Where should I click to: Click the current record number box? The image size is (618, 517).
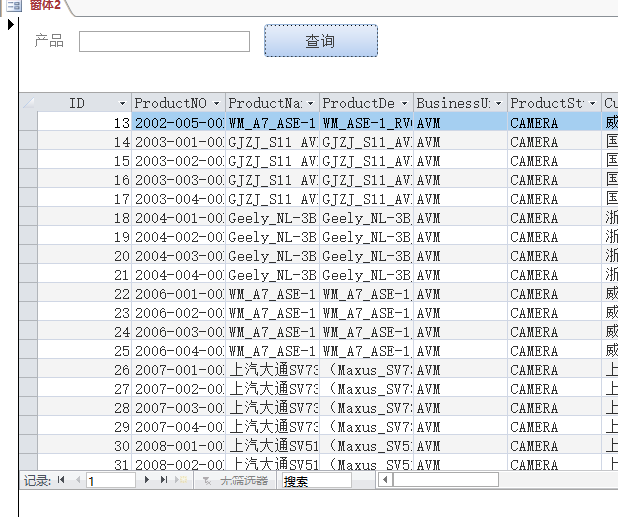(x=111, y=481)
